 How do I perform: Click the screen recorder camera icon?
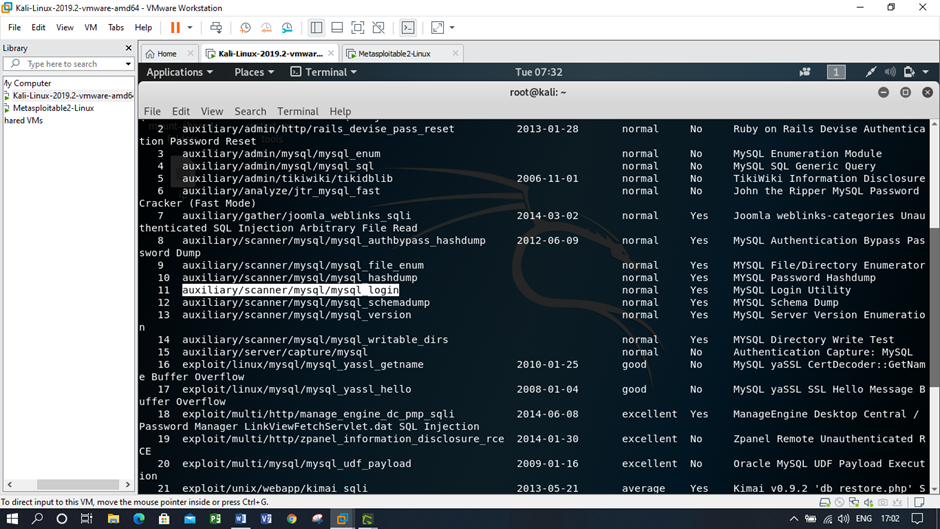pos(805,72)
